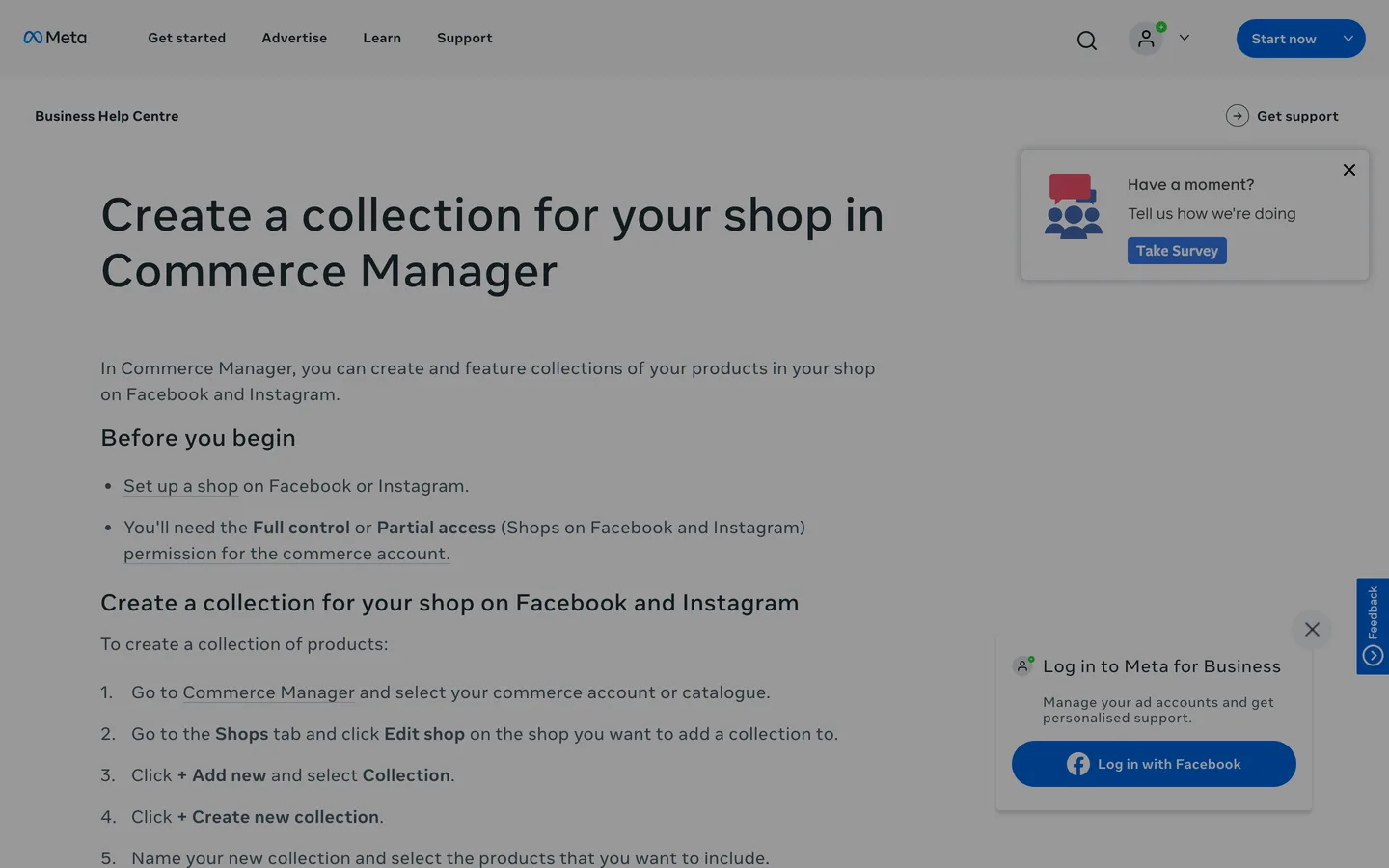This screenshot has width=1389, height=868.
Task: Close the Have a moment survey popup
Action: coord(1349,170)
